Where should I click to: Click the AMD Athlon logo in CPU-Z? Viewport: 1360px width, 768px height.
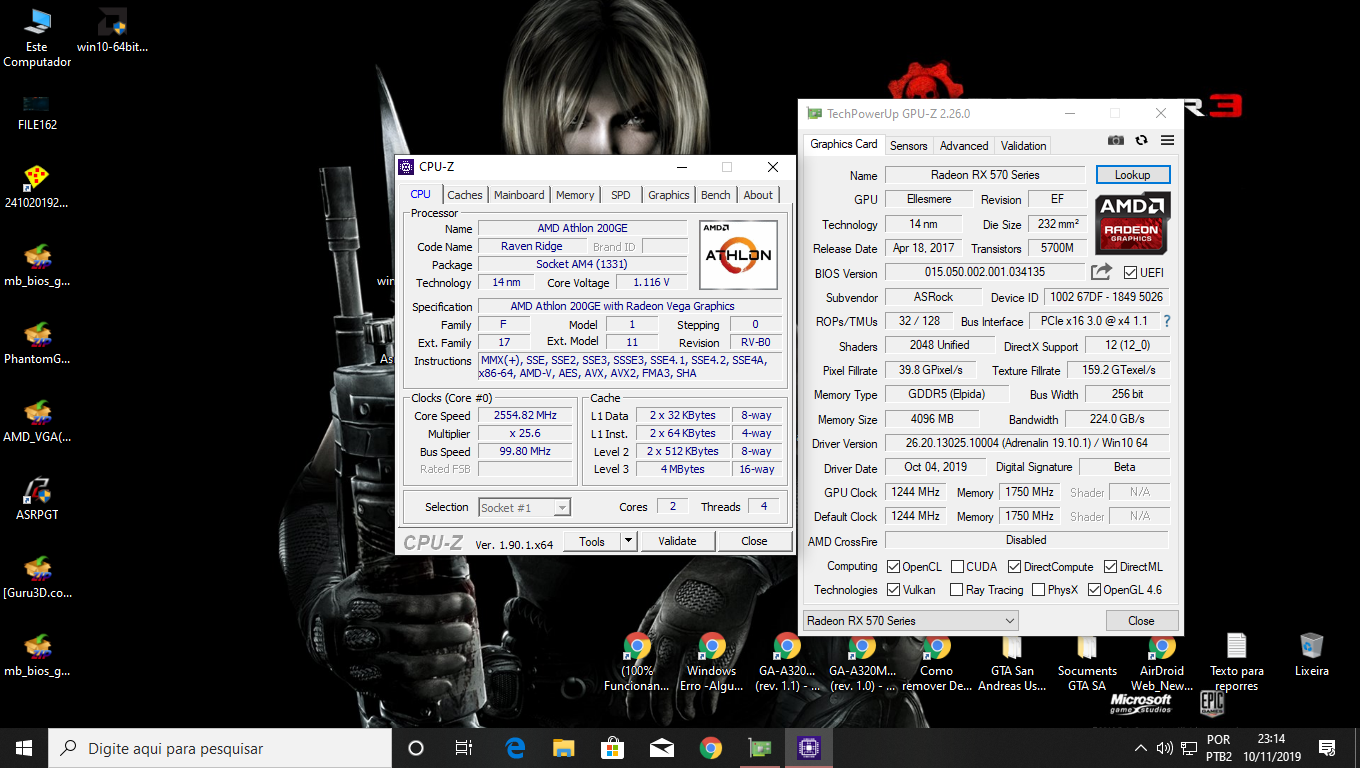coord(738,255)
